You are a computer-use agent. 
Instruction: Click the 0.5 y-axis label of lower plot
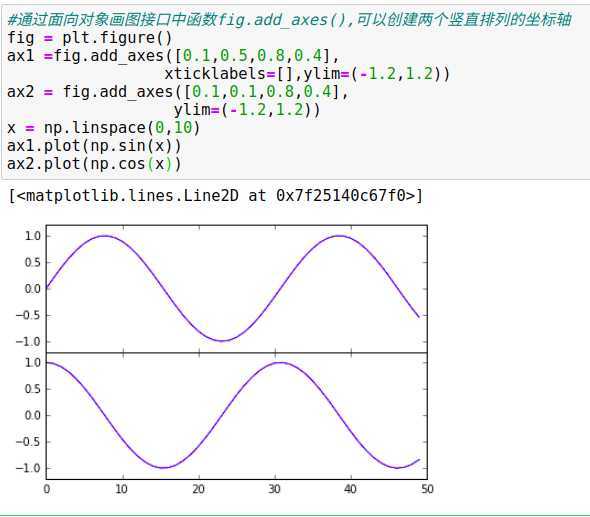coord(32,389)
